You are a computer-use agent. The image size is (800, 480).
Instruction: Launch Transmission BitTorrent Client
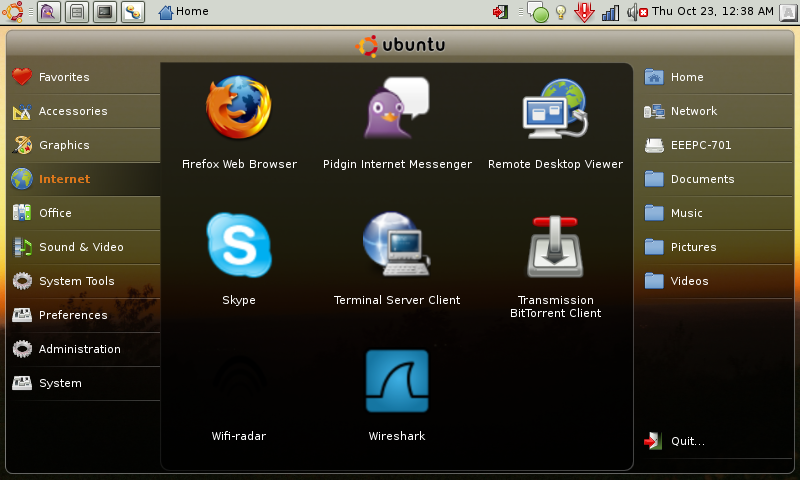tap(555, 265)
